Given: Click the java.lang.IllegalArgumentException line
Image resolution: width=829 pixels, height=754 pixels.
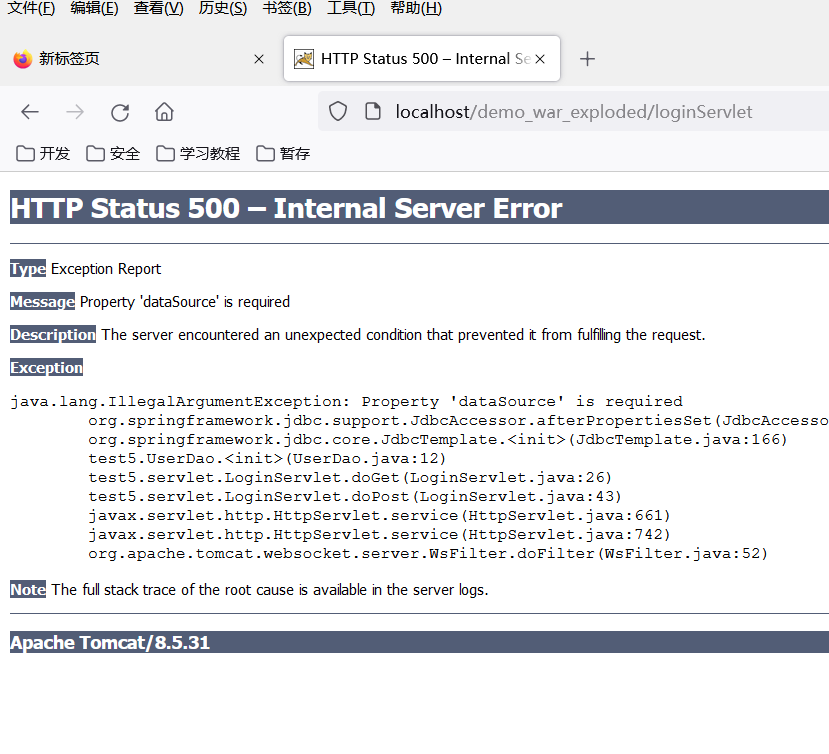Looking at the screenshot, I should pyautogui.click(x=346, y=401).
